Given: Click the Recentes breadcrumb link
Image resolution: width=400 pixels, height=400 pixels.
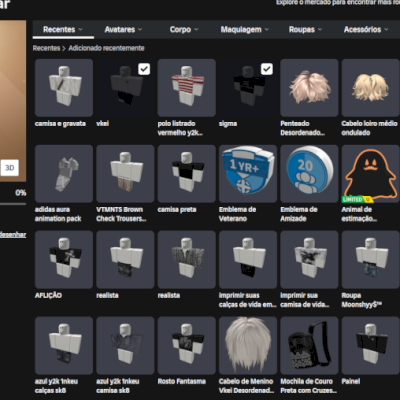Looking at the screenshot, I should pyautogui.click(x=46, y=48).
